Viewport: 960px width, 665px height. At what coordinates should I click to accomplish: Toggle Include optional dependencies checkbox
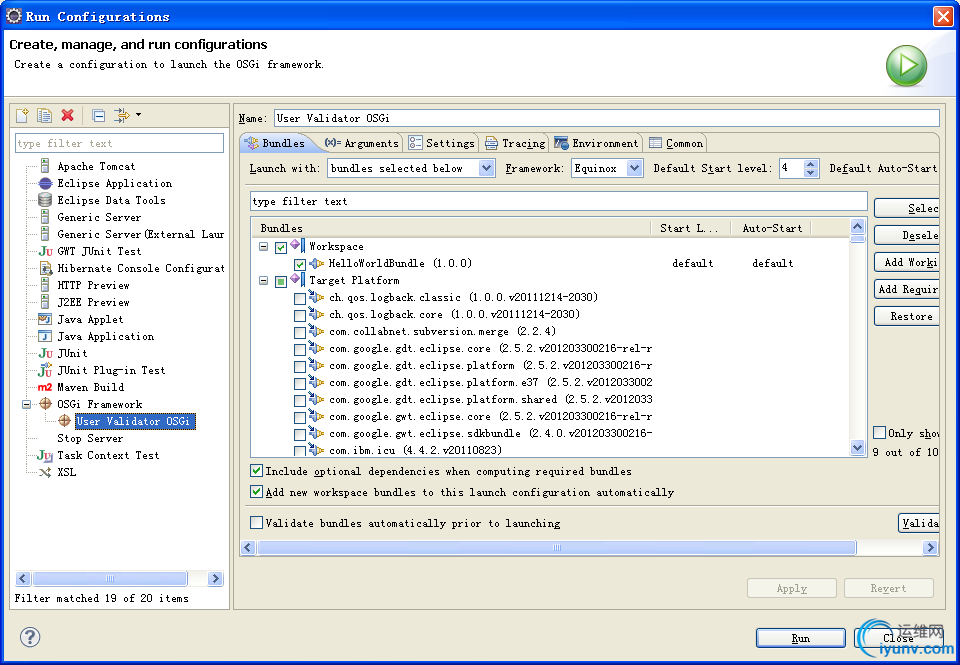point(257,471)
